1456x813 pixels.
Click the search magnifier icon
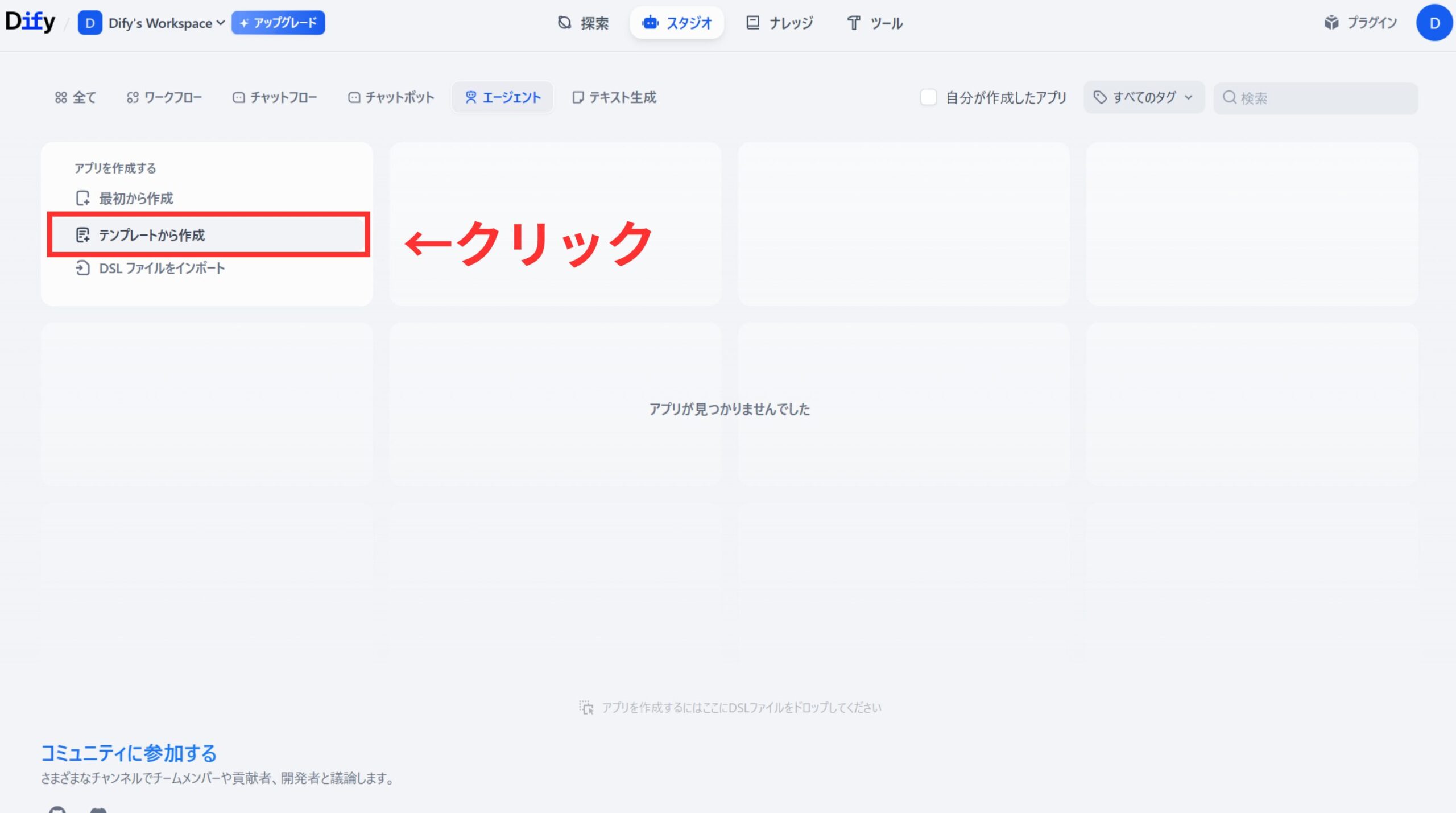pyautogui.click(x=1229, y=97)
